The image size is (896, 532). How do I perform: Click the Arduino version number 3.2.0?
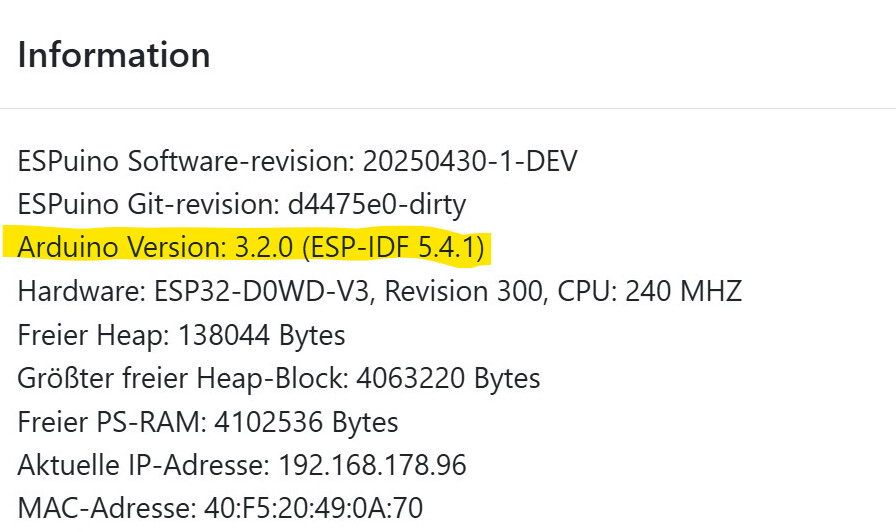click(x=264, y=248)
